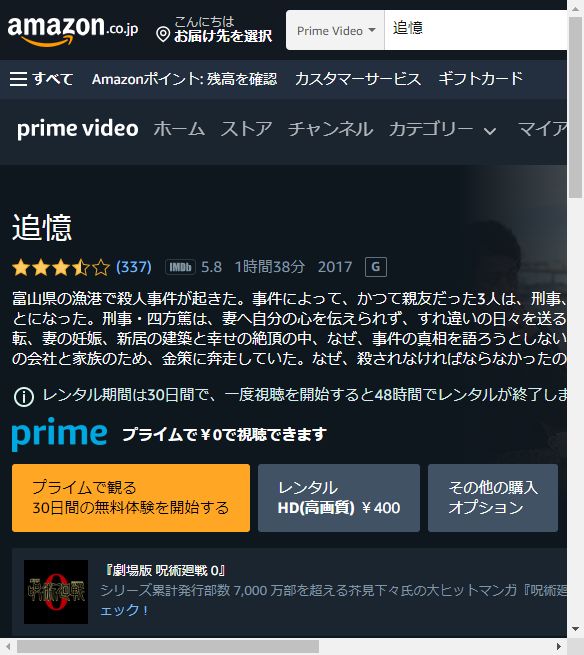This screenshot has width=584, height=655.
Task: Open その他の購入オプション button
Action: tap(493, 498)
